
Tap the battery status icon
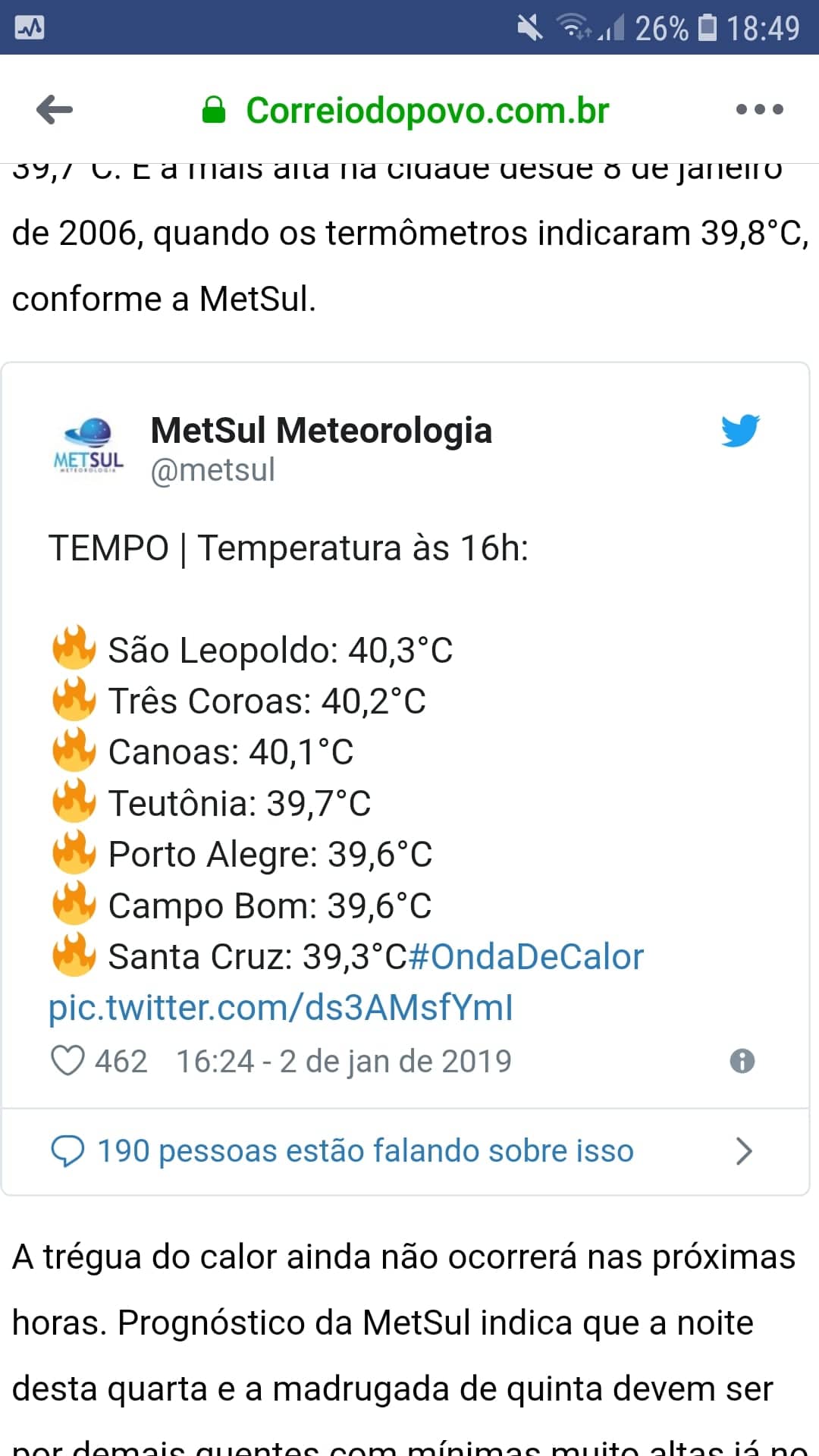pos(708,27)
